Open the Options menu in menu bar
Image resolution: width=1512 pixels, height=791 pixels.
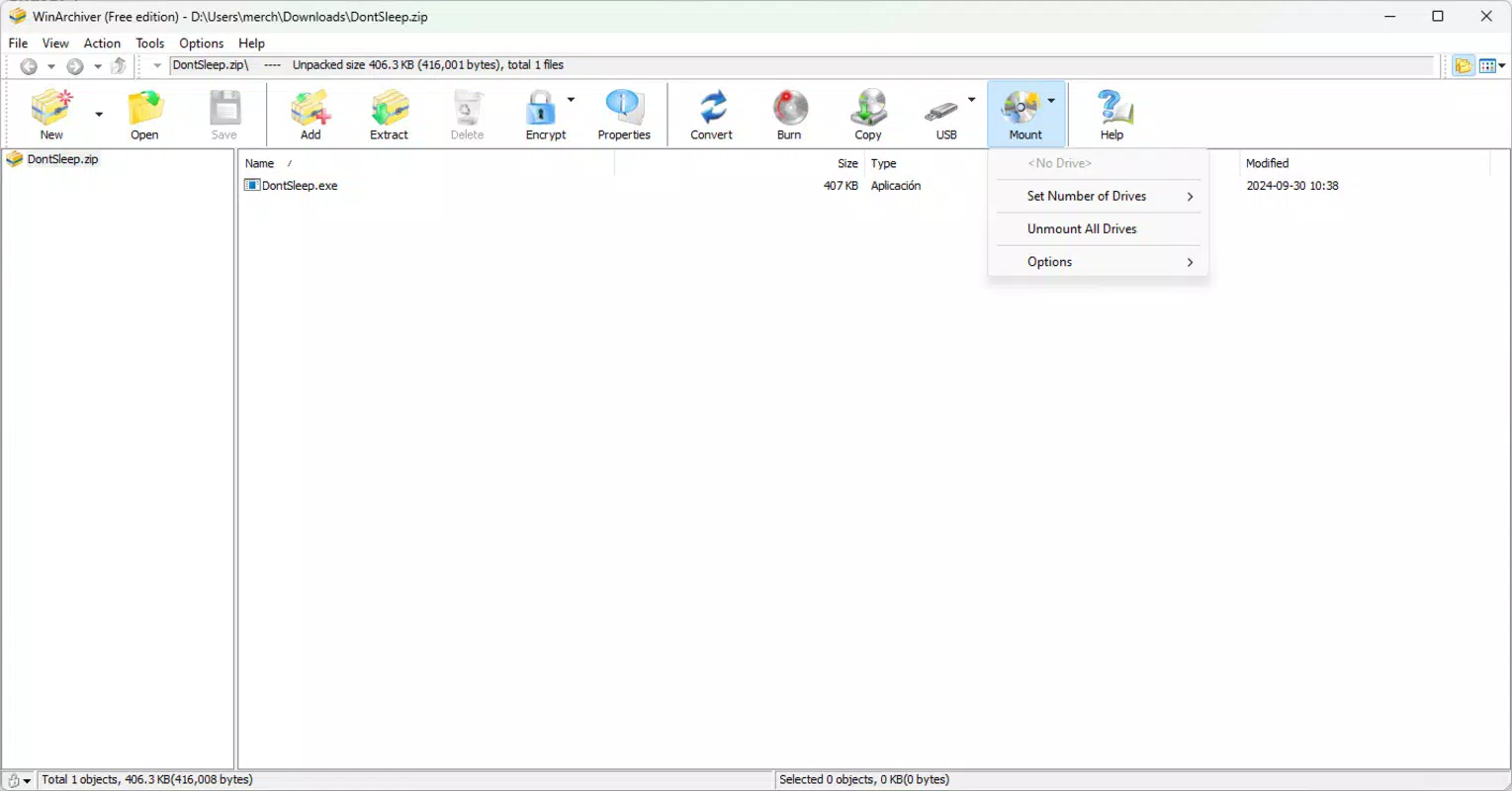click(x=202, y=44)
